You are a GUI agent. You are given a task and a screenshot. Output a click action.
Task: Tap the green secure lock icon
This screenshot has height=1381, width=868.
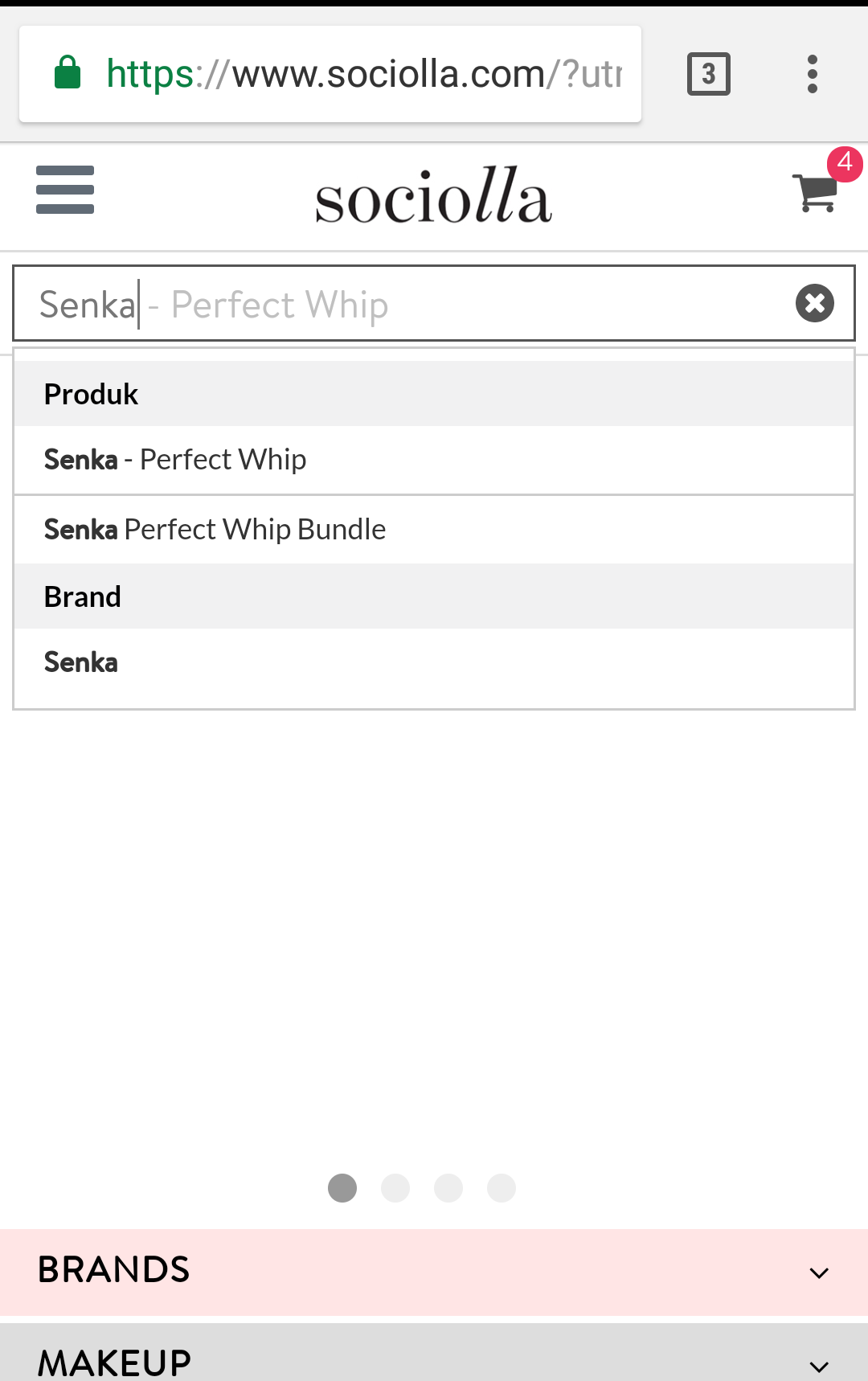point(68,73)
